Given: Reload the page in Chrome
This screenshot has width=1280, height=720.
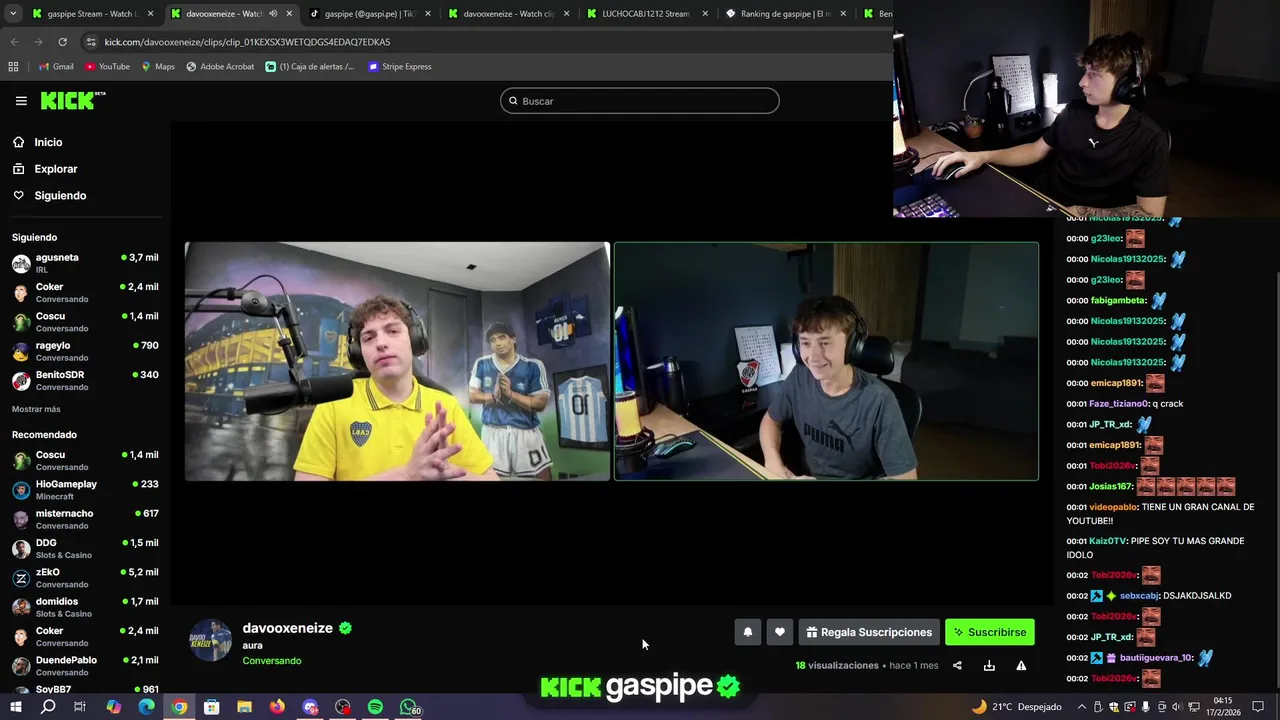Looking at the screenshot, I should pyautogui.click(x=62, y=42).
